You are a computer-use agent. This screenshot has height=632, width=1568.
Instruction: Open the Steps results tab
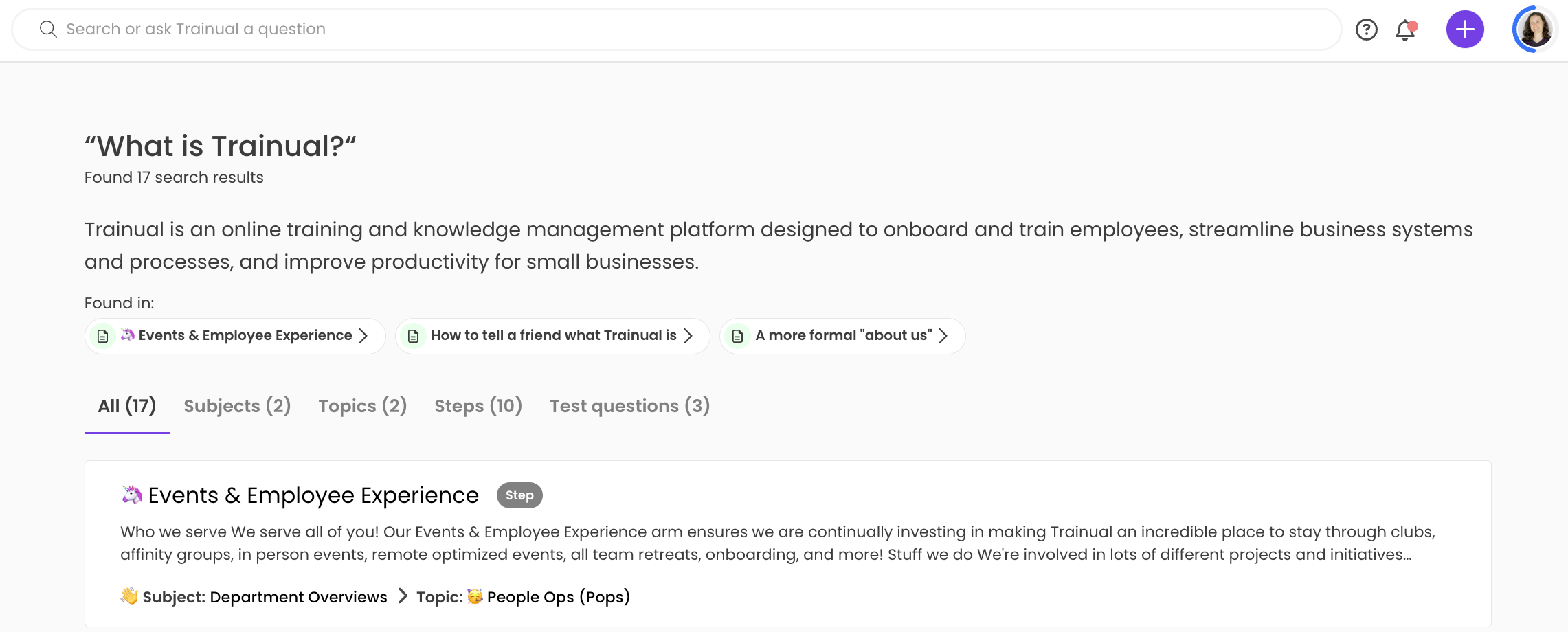(x=478, y=406)
